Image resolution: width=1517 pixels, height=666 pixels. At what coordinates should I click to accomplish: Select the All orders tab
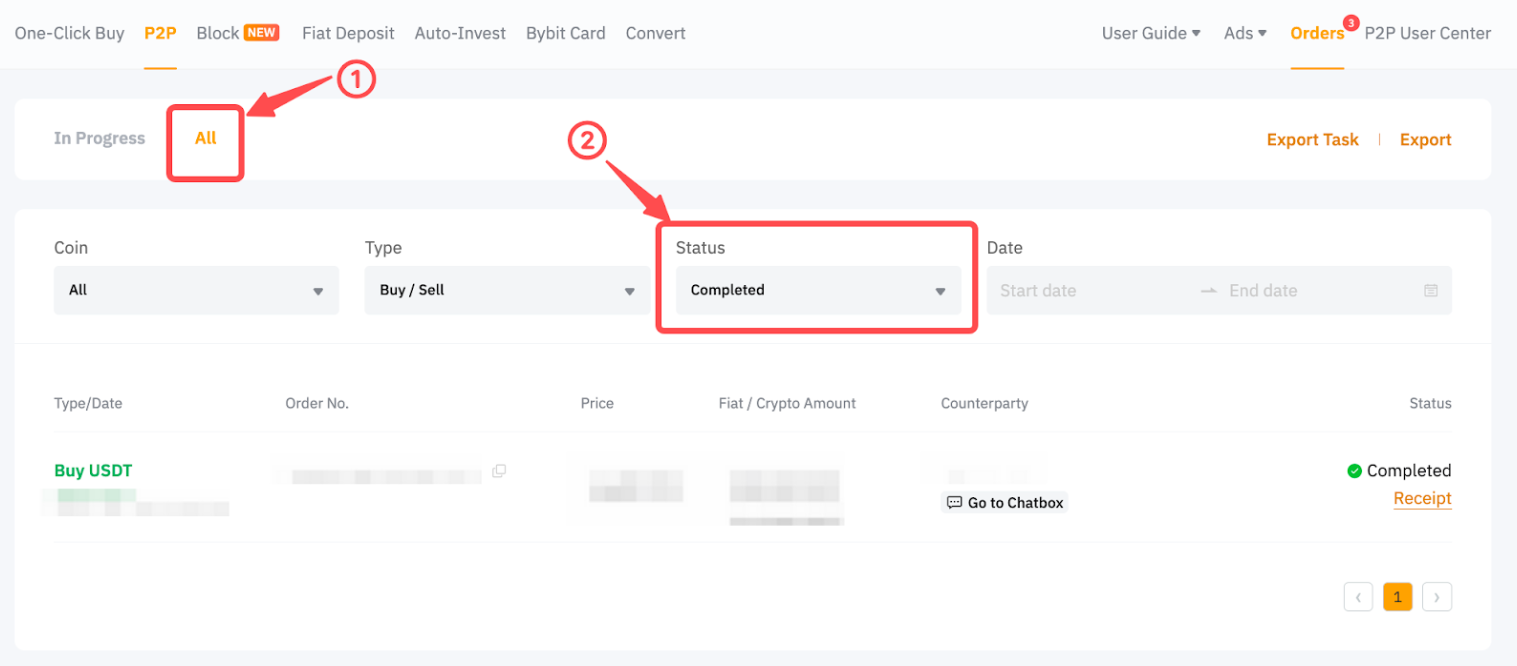tap(206, 138)
